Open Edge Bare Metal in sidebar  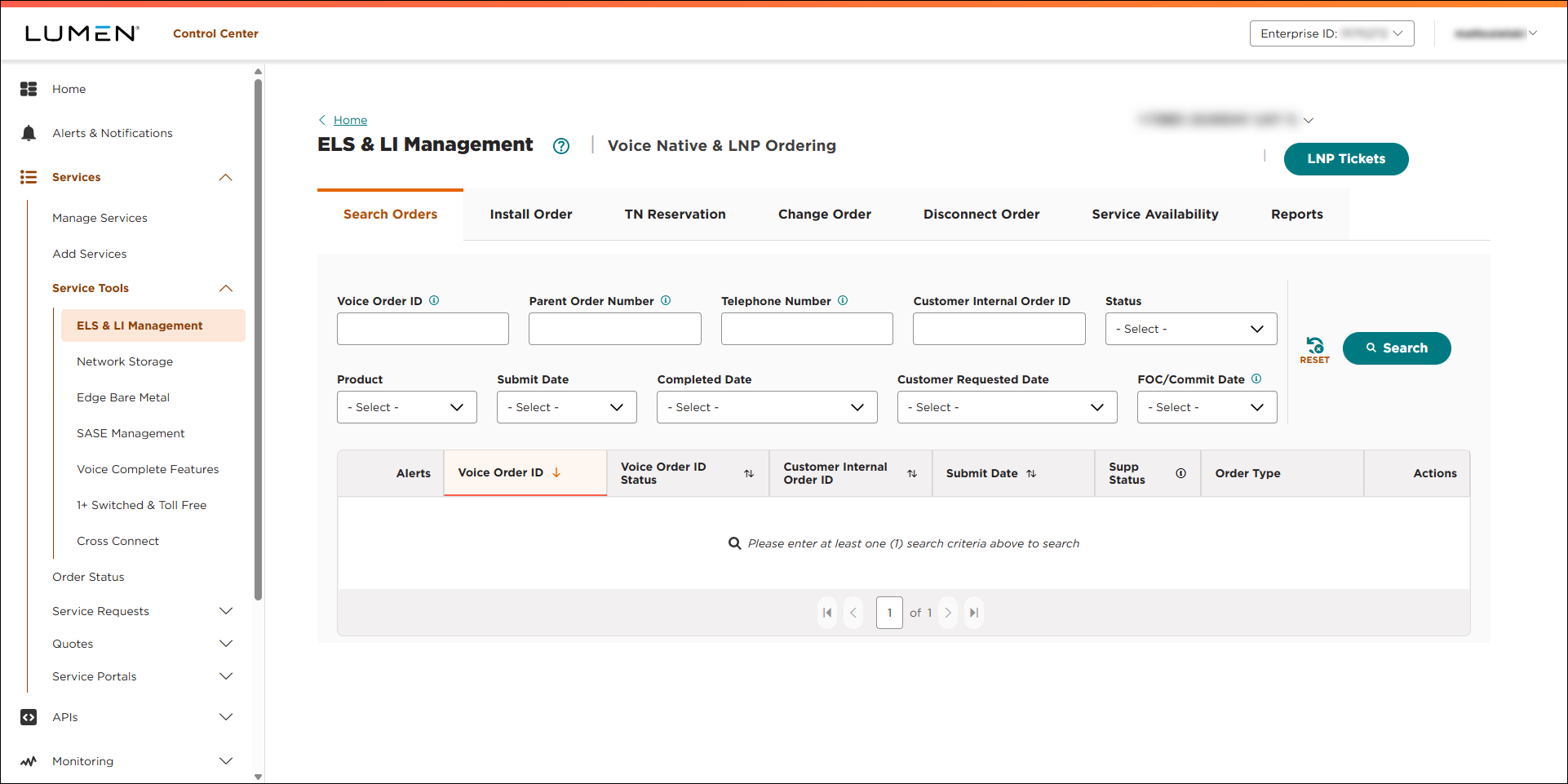click(123, 397)
